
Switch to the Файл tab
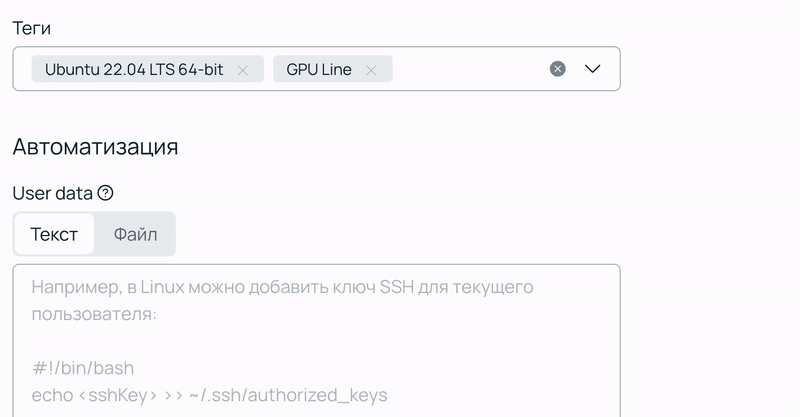[x=135, y=234]
